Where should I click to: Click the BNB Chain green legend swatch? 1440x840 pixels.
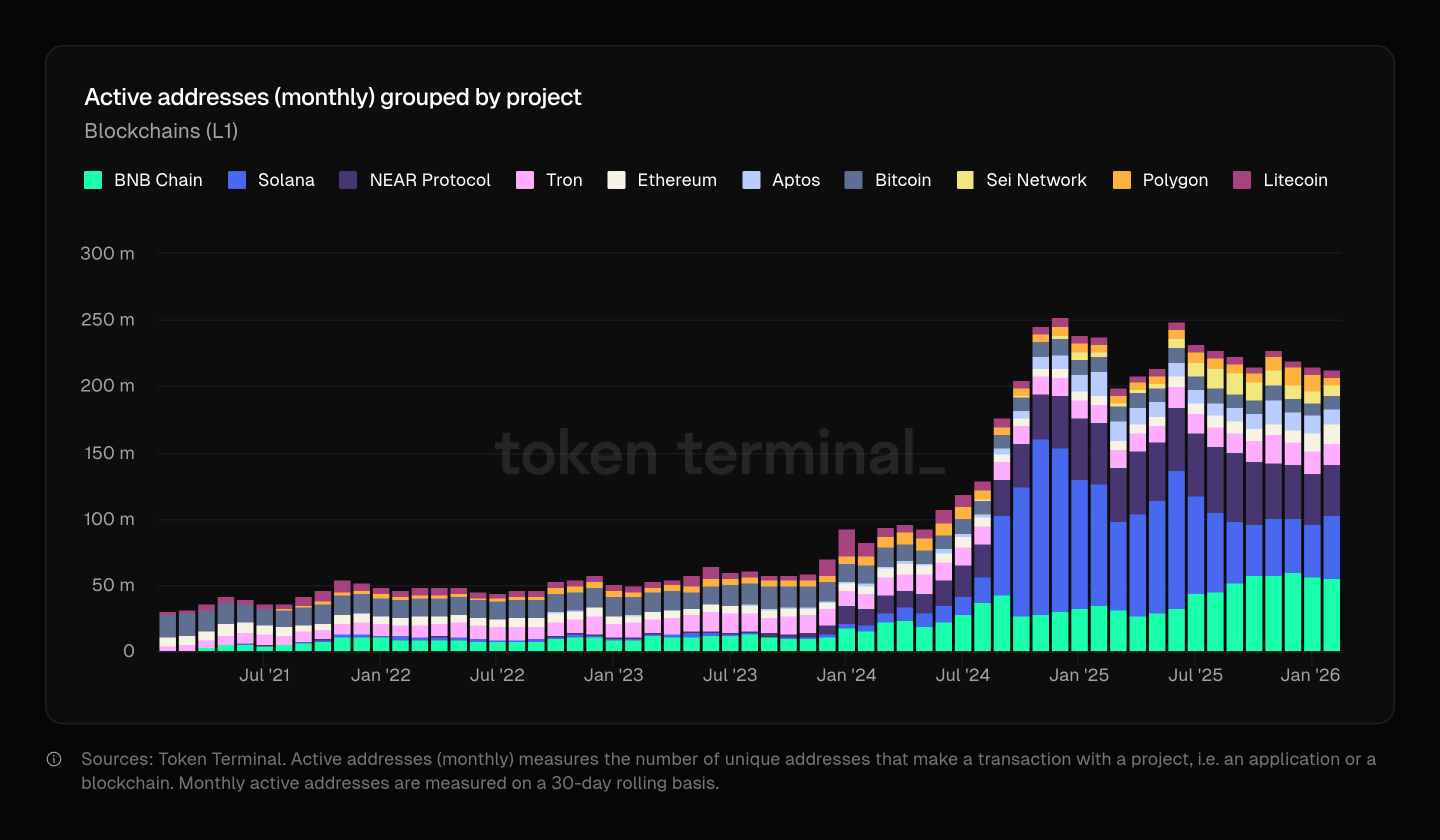coord(92,180)
